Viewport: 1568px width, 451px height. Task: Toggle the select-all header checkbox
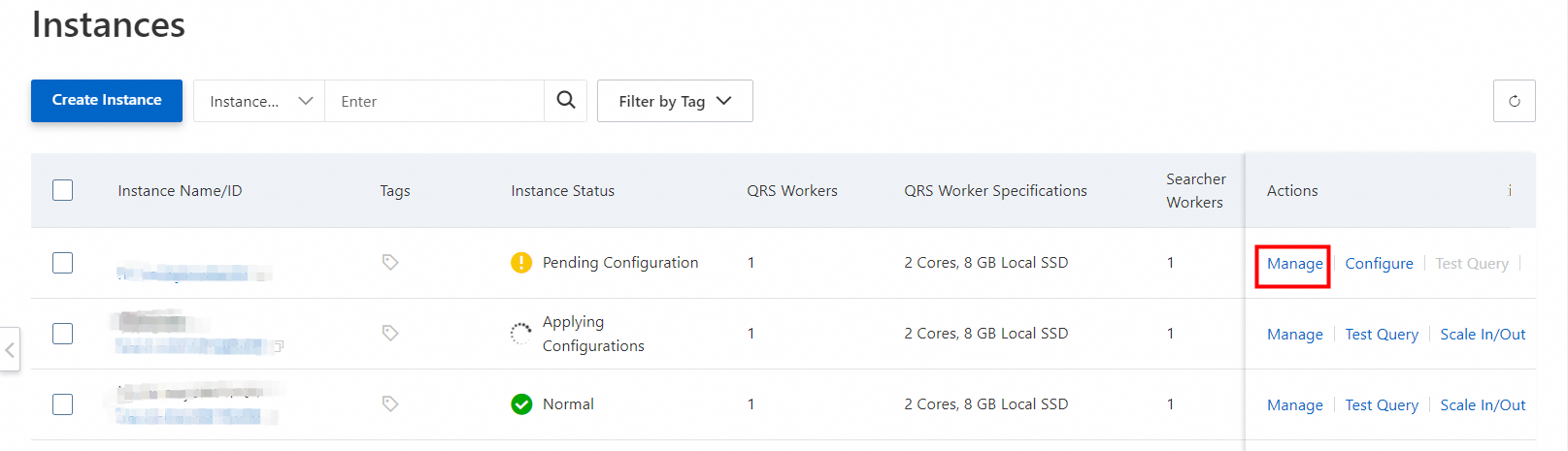pyautogui.click(x=63, y=190)
